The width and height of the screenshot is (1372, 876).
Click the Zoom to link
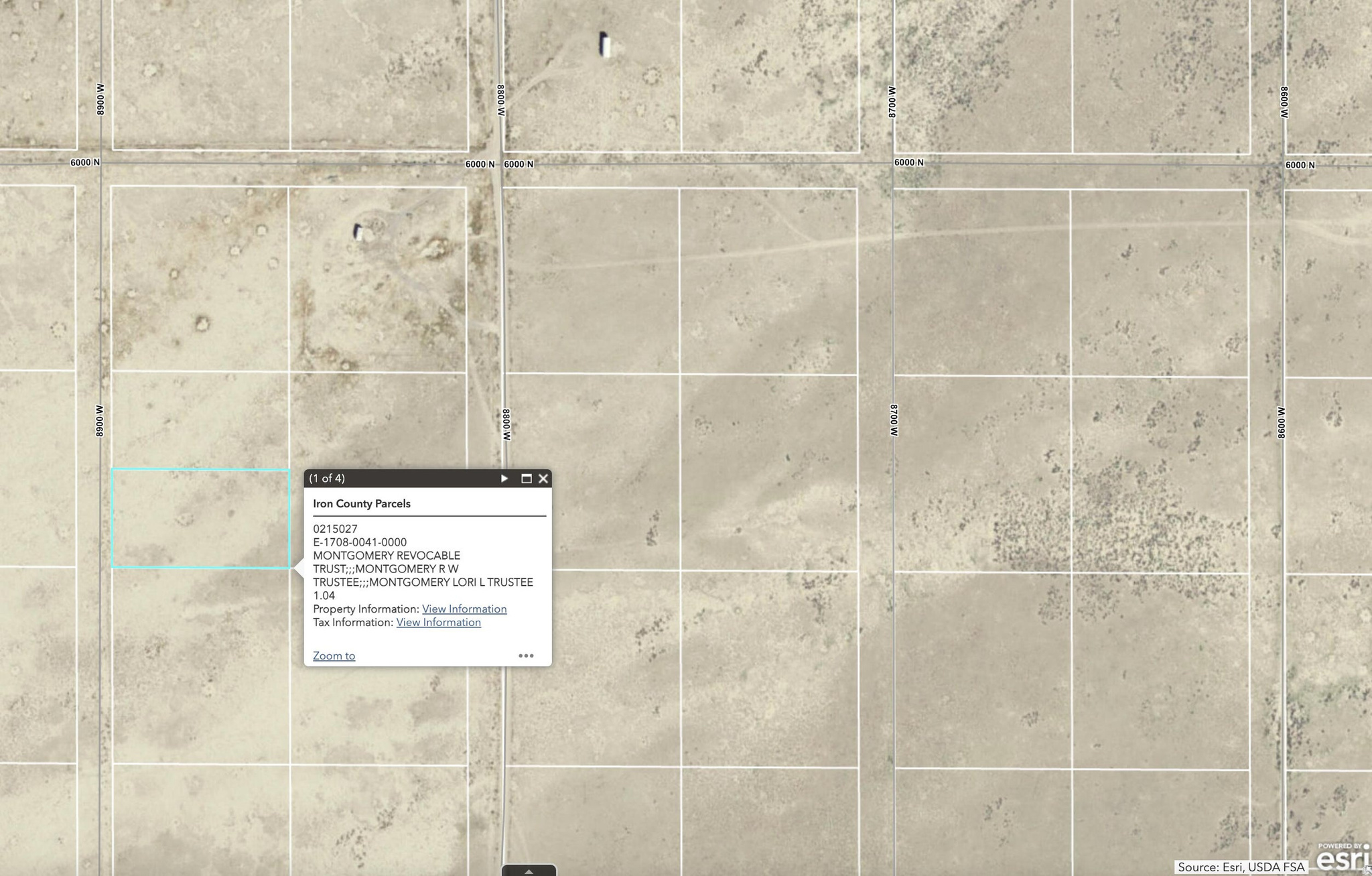334,655
